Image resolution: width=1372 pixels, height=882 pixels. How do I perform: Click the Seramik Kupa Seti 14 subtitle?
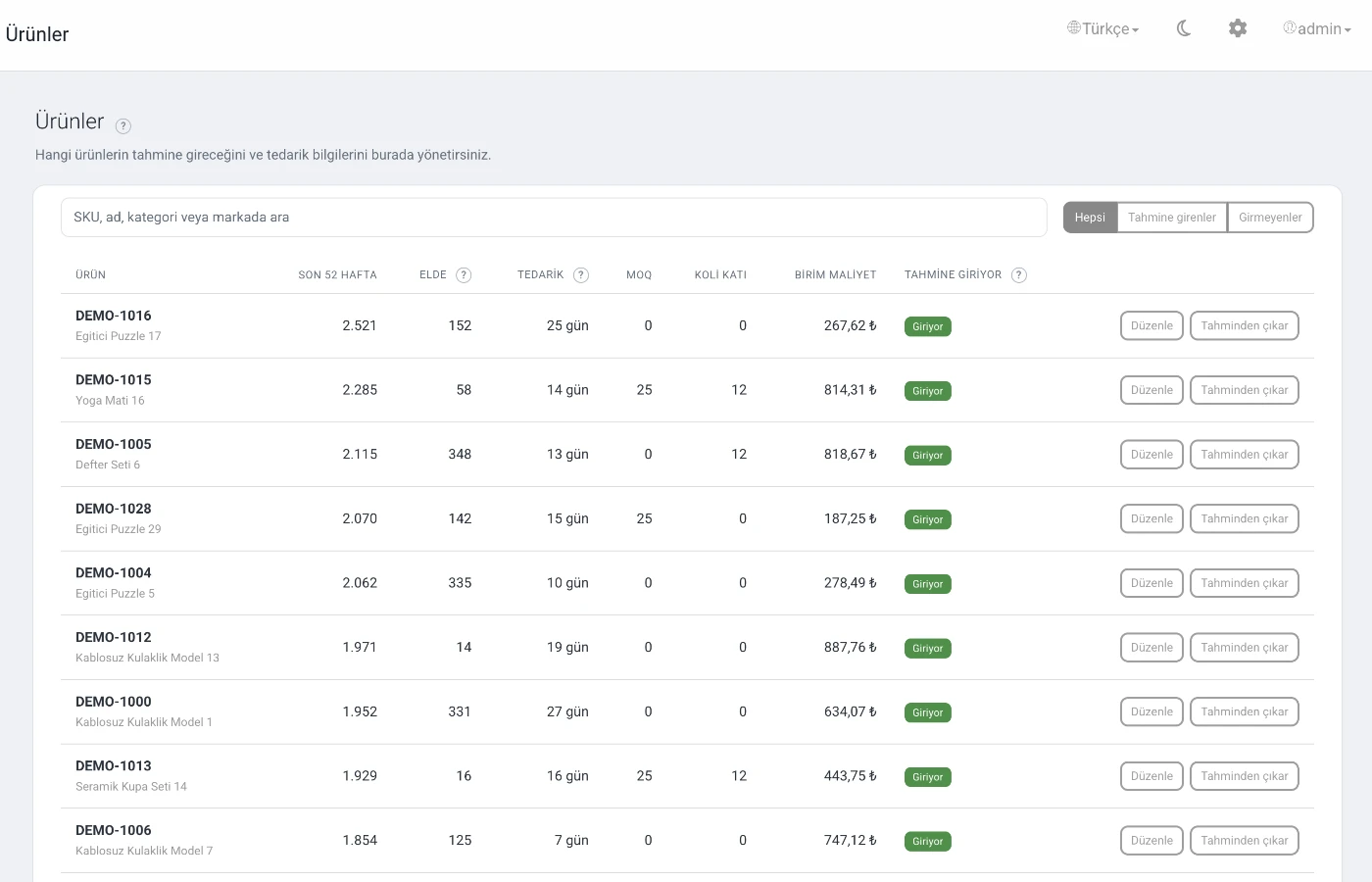[131, 786]
